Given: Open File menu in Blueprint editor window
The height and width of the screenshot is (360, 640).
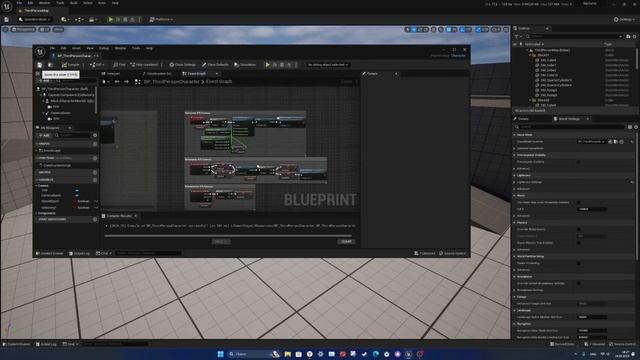Looking at the screenshot, I should pos(52,48).
